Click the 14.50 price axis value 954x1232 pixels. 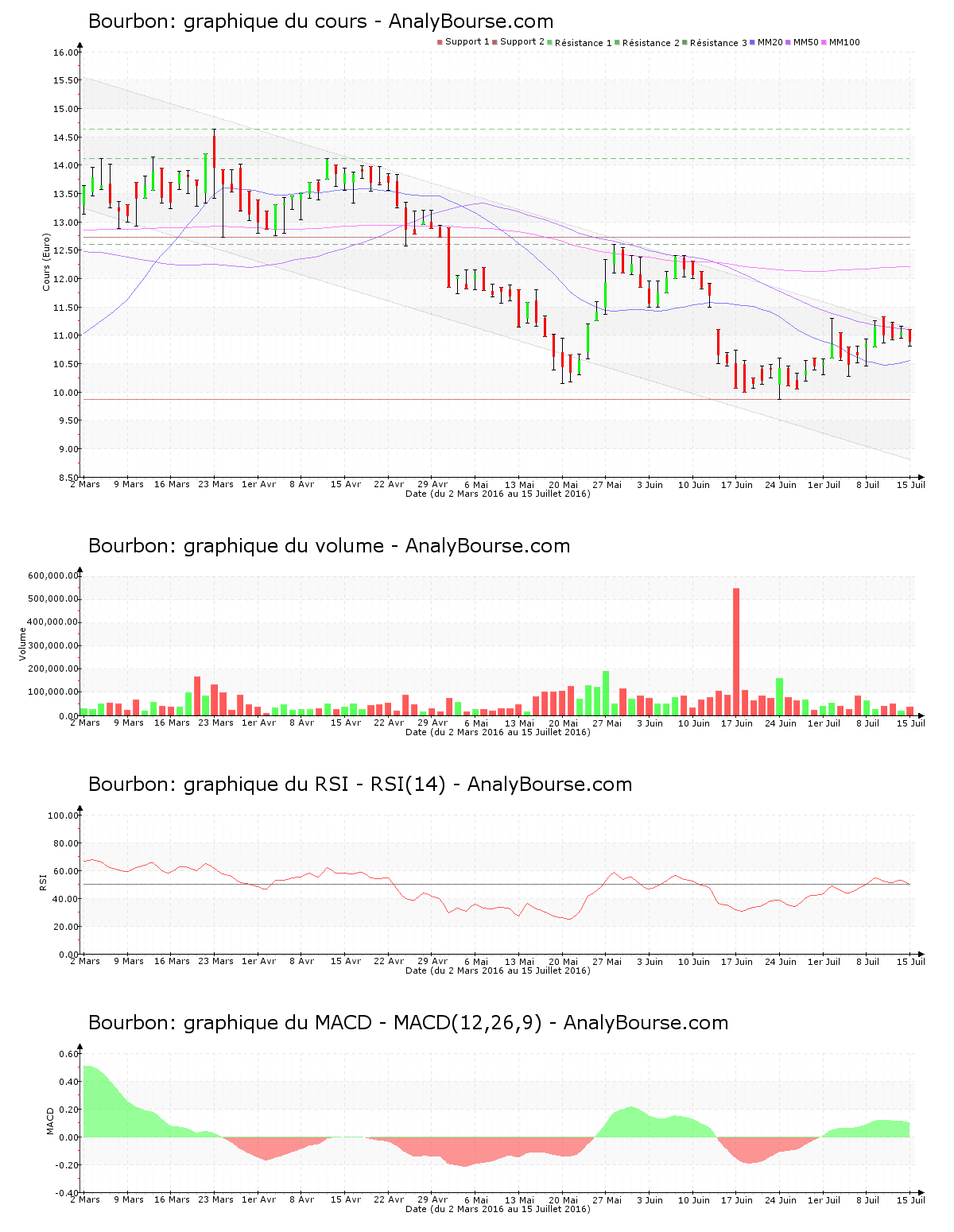coord(66,138)
